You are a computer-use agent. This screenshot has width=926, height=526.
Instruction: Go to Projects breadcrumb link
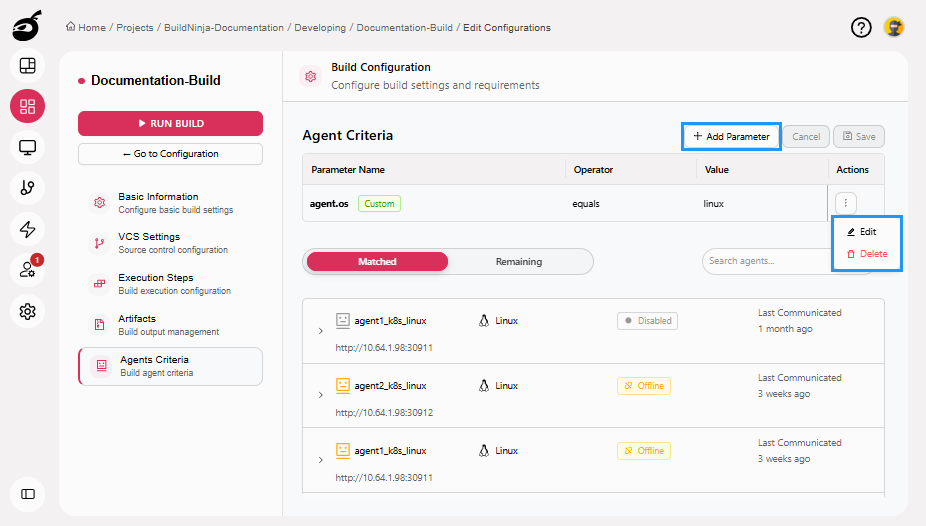pyautogui.click(x=135, y=28)
